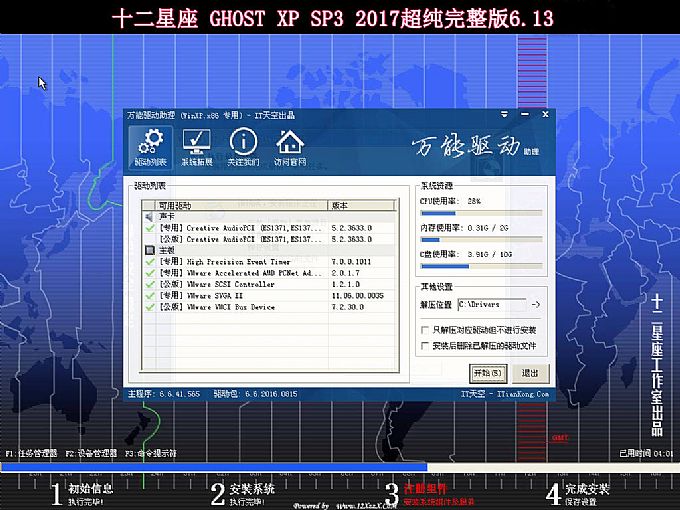680x510 pixels.
Task: Toggle the [专用] Creative AudioPCI driver checkmark
Action: [150, 228]
